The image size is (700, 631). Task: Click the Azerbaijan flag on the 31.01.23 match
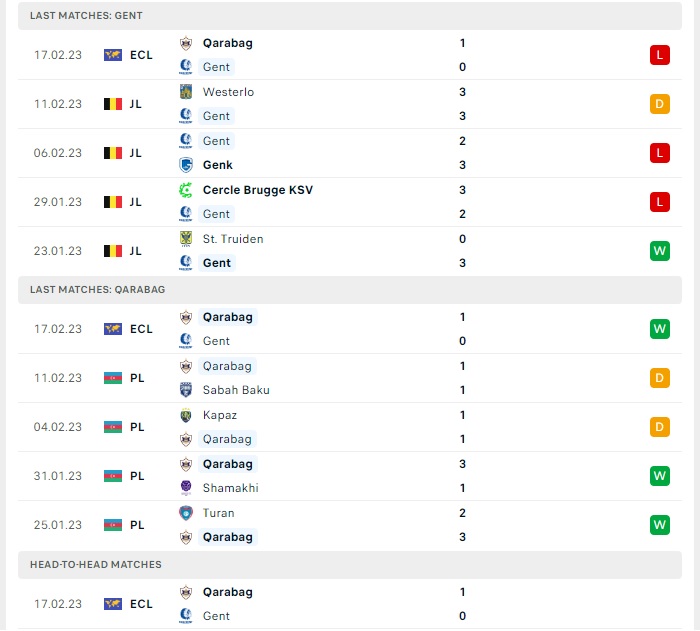(x=113, y=476)
